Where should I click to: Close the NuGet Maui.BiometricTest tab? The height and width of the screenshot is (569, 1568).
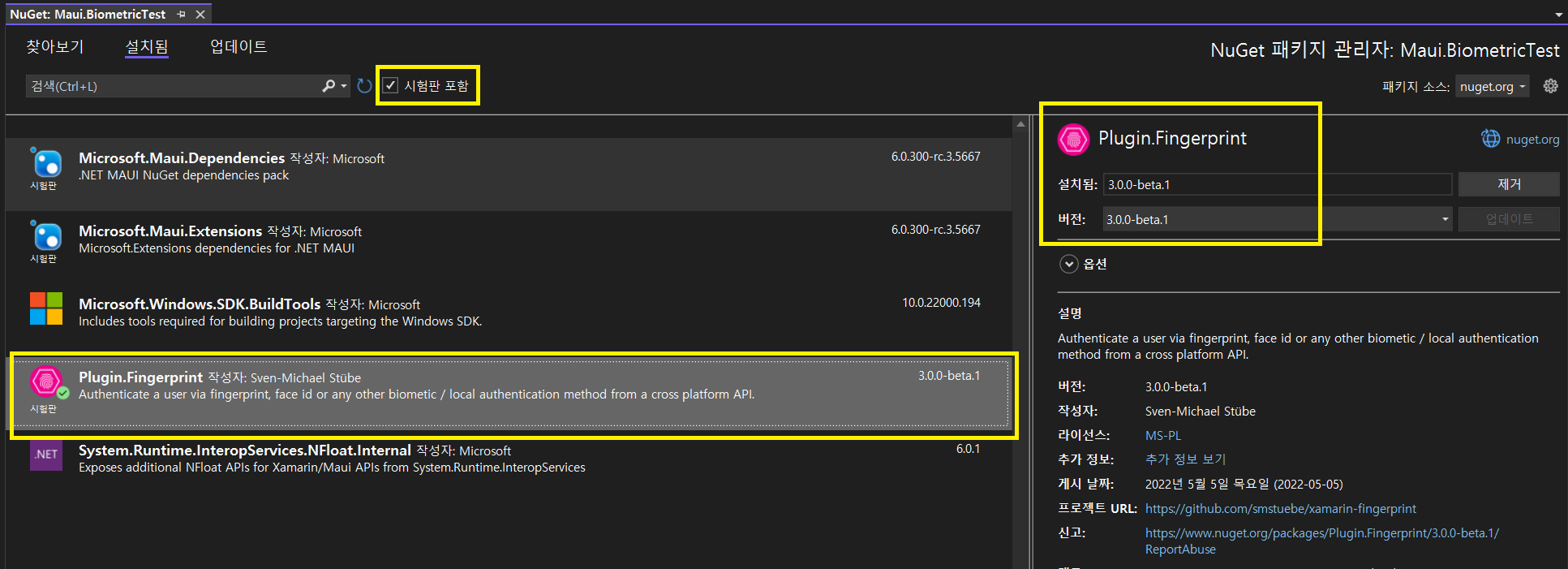[200, 14]
